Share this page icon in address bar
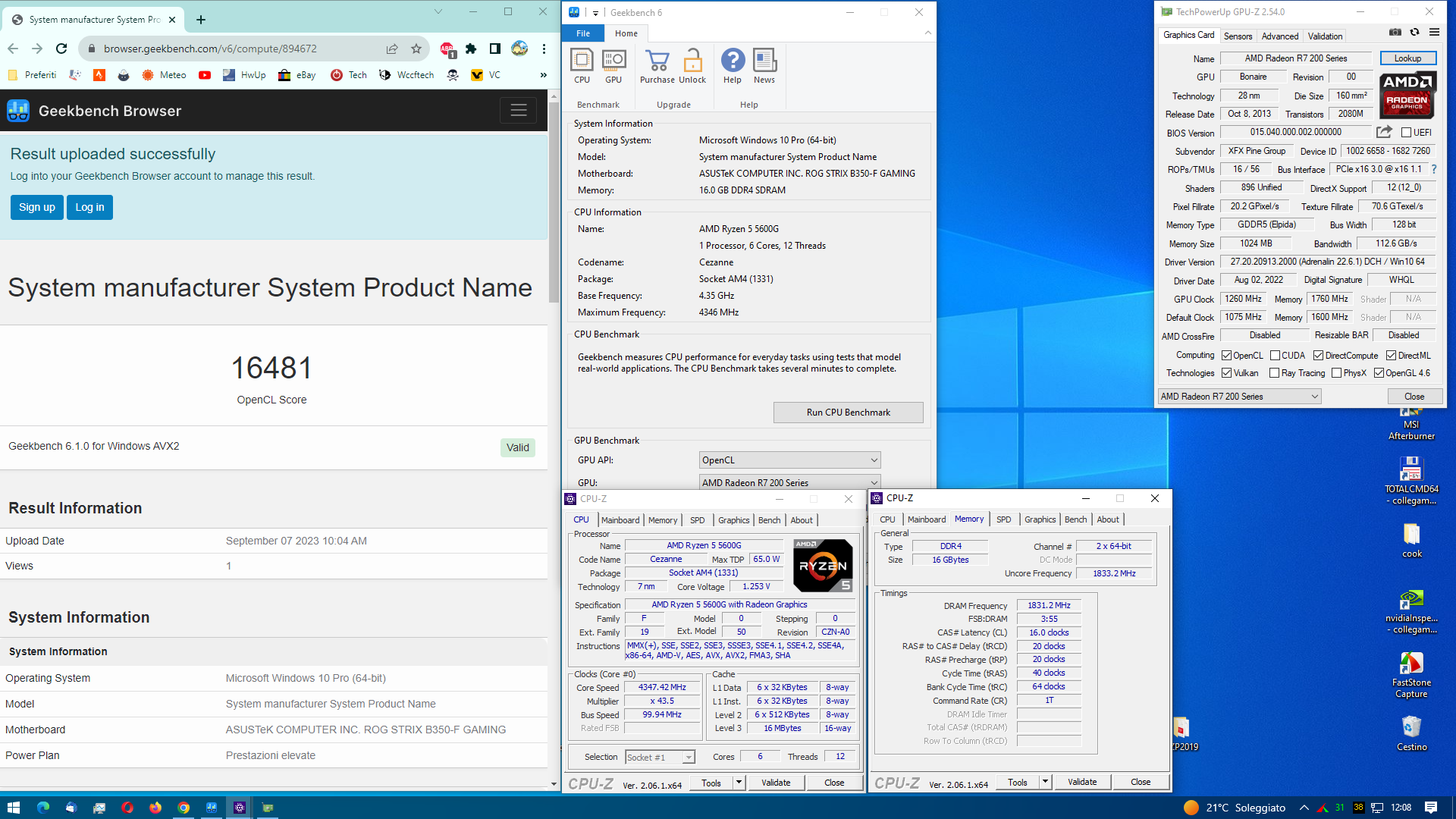Image resolution: width=1456 pixels, height=819 pixels. point(392,49)
